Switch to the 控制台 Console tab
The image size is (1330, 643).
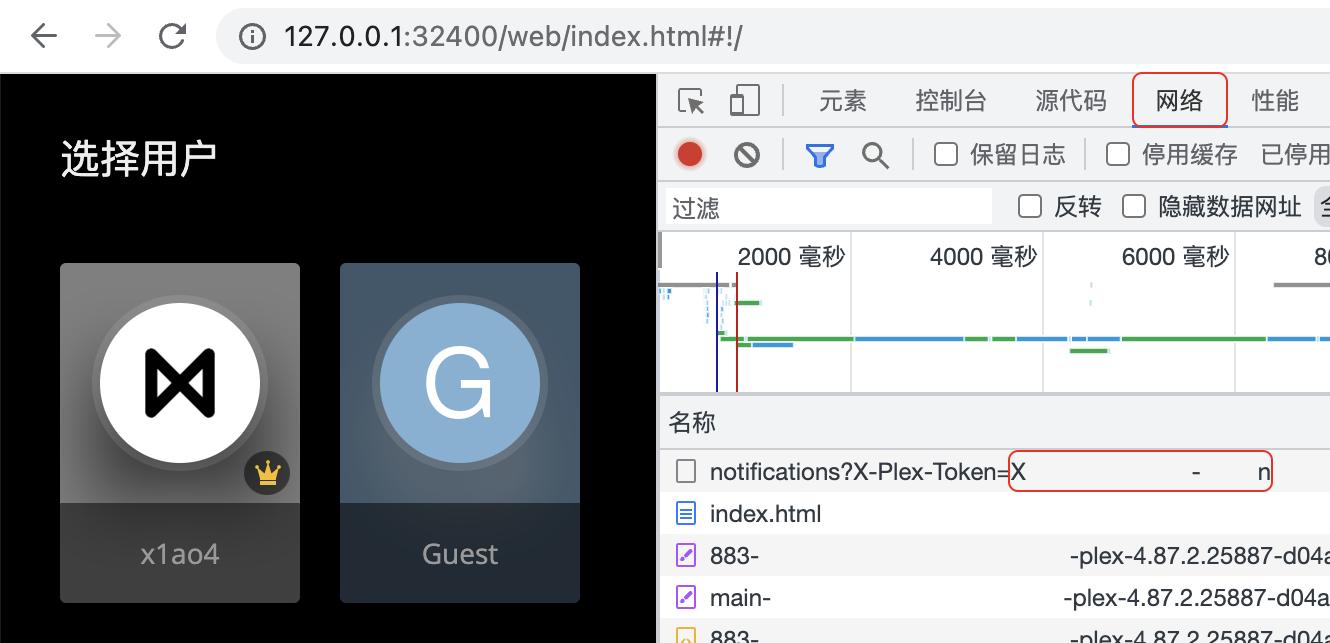coord(950,100)
